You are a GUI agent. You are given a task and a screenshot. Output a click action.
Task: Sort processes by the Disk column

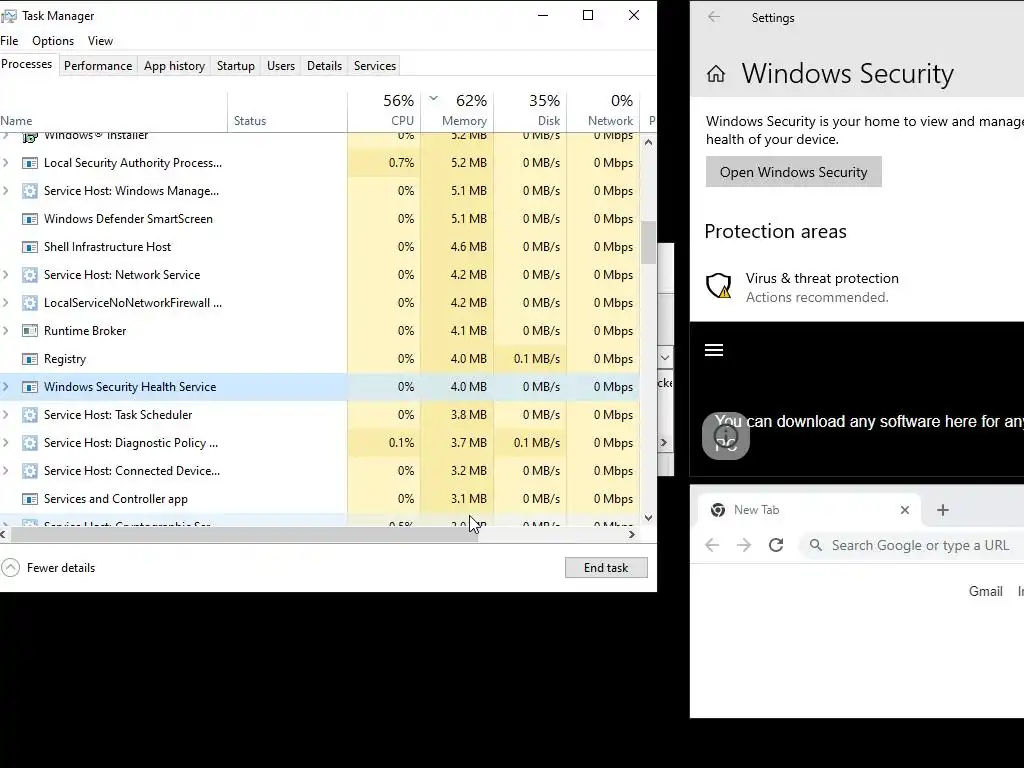pyautogui.click(x=530, y=111)
